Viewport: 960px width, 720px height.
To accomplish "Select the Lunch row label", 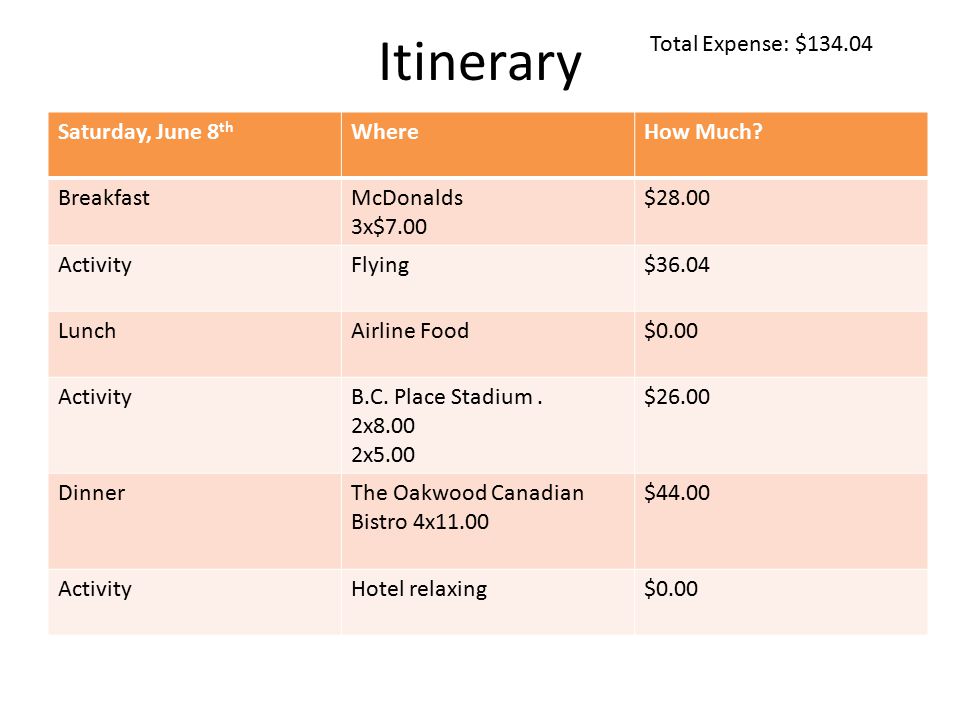I will click(x=195, y=344).
